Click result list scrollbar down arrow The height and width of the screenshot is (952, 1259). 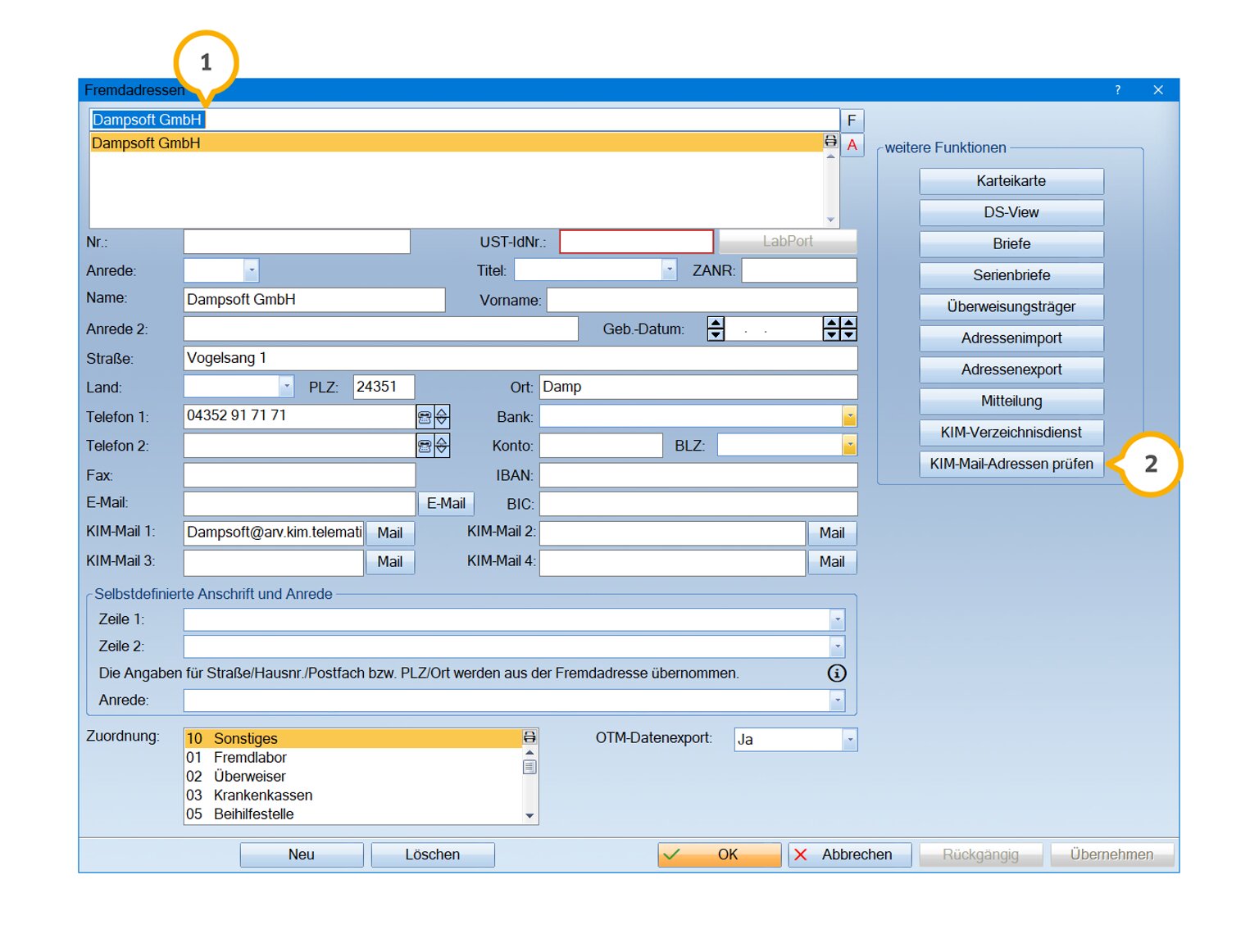(830, 220)
